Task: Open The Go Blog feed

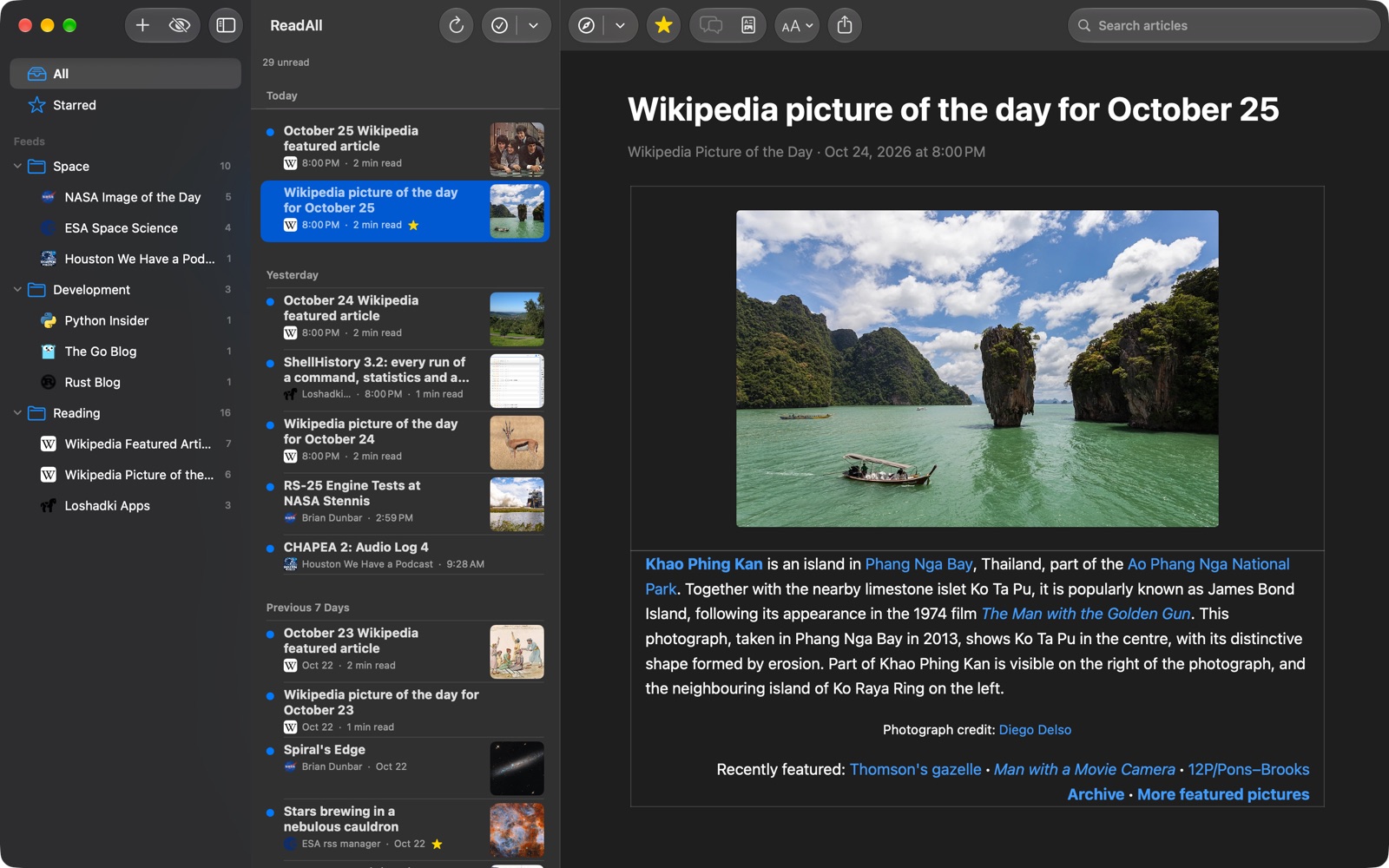Action: coord(126,351)
